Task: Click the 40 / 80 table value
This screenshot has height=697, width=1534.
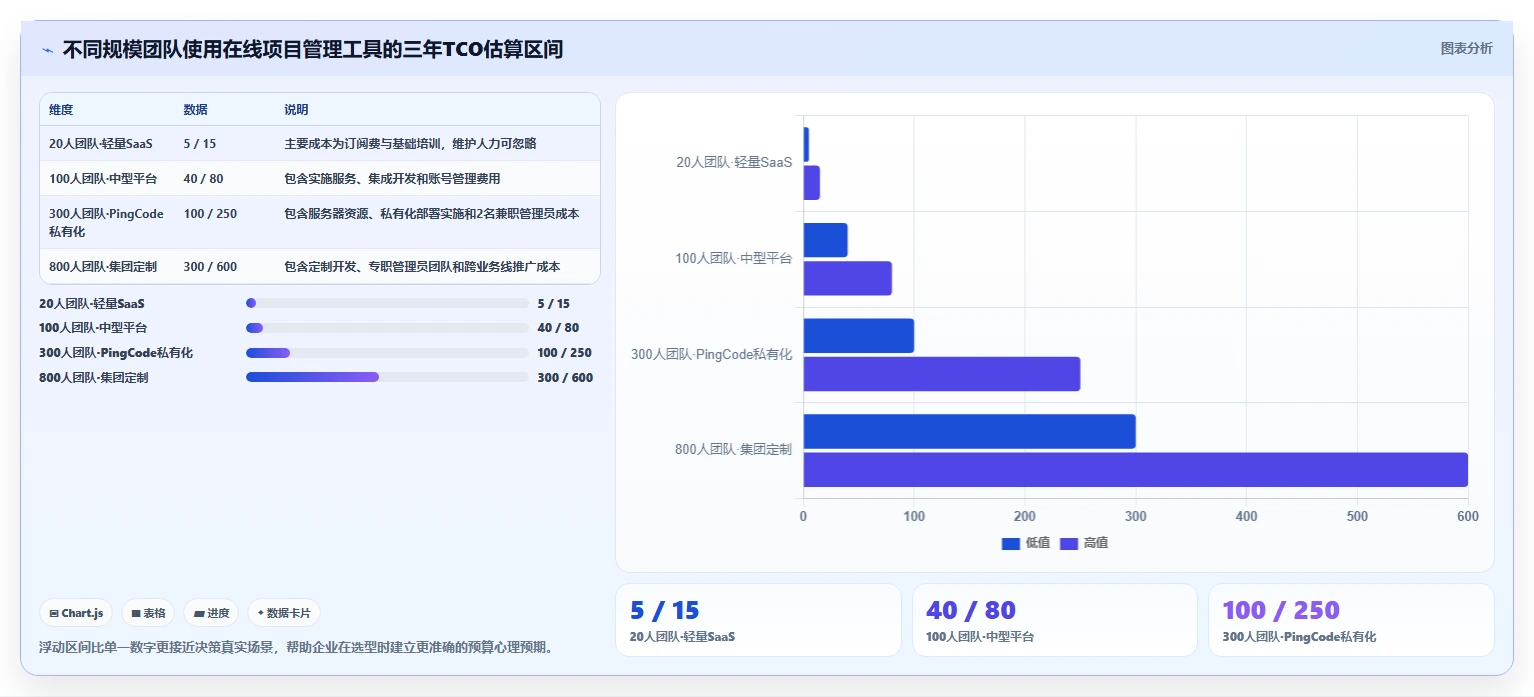Action: click(203, 179)
